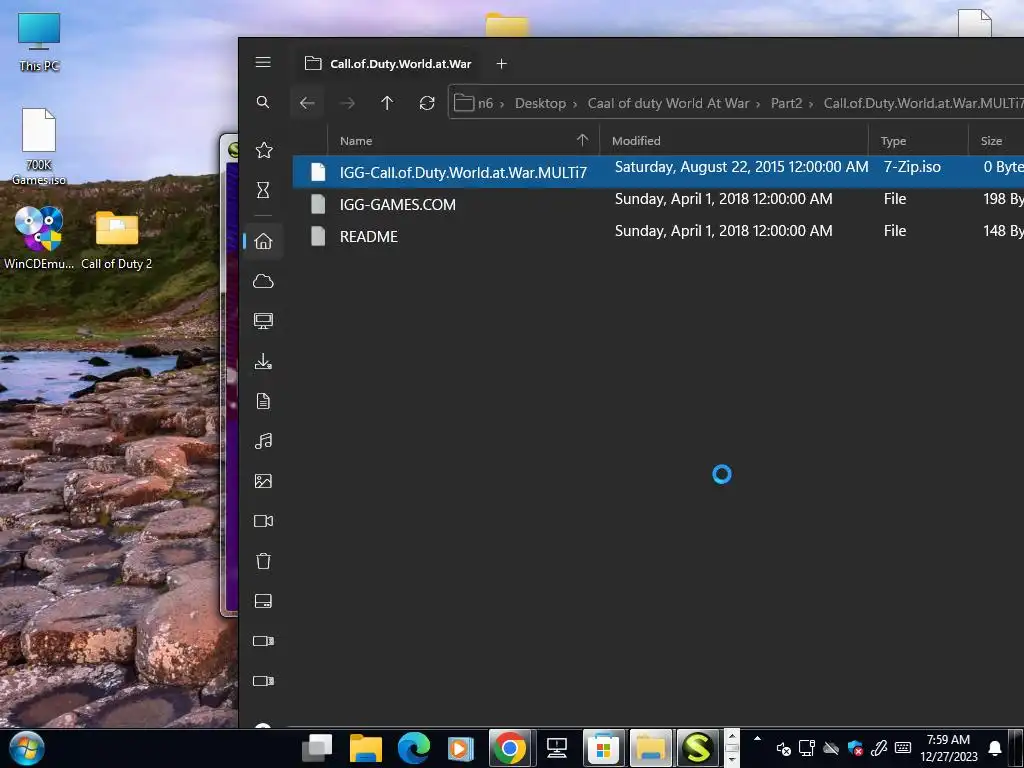Navigate to Desktop in the breadcrumb
Image resolution: width=1024 pixels, height=768 pixels.
(540, 103)
